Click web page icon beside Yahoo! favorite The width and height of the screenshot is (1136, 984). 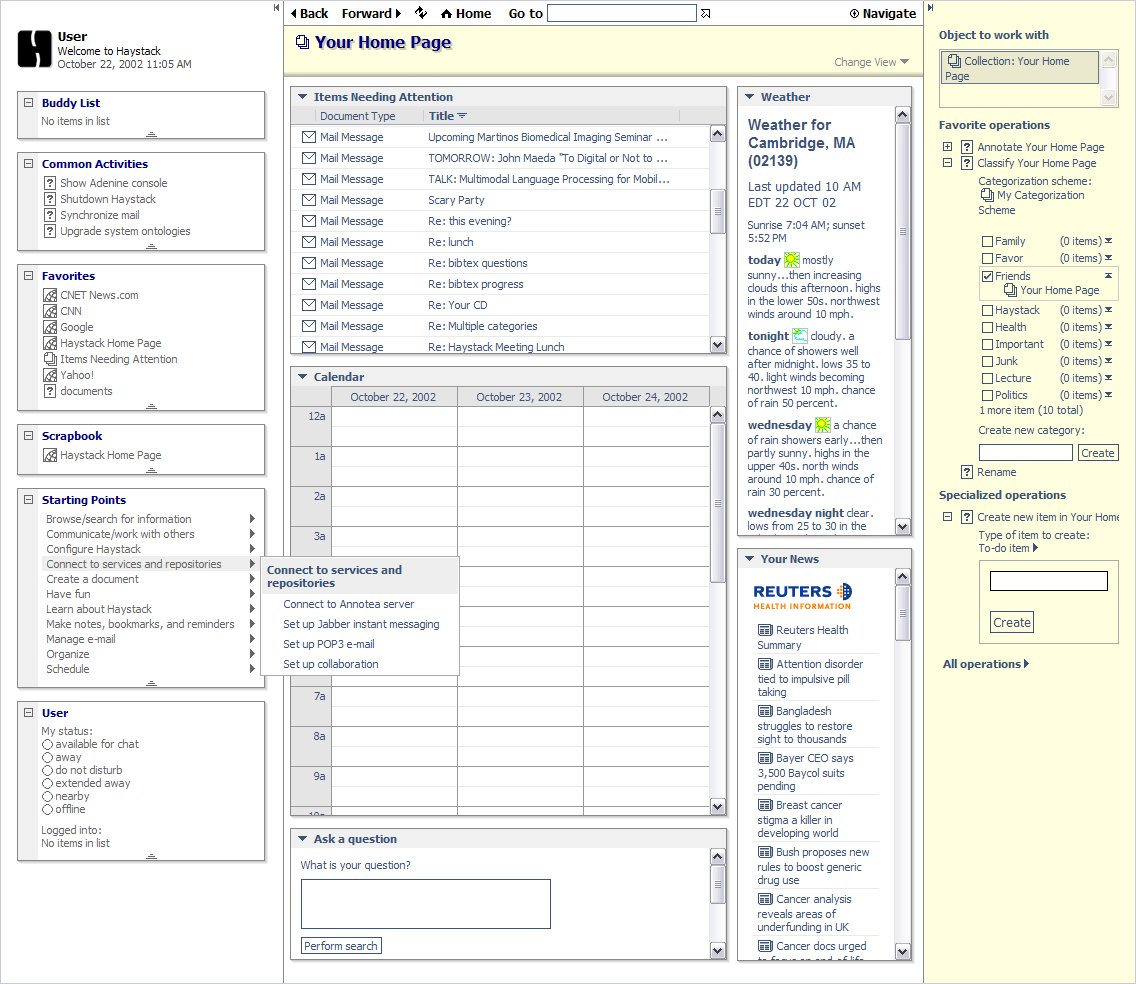coord(50,375)
